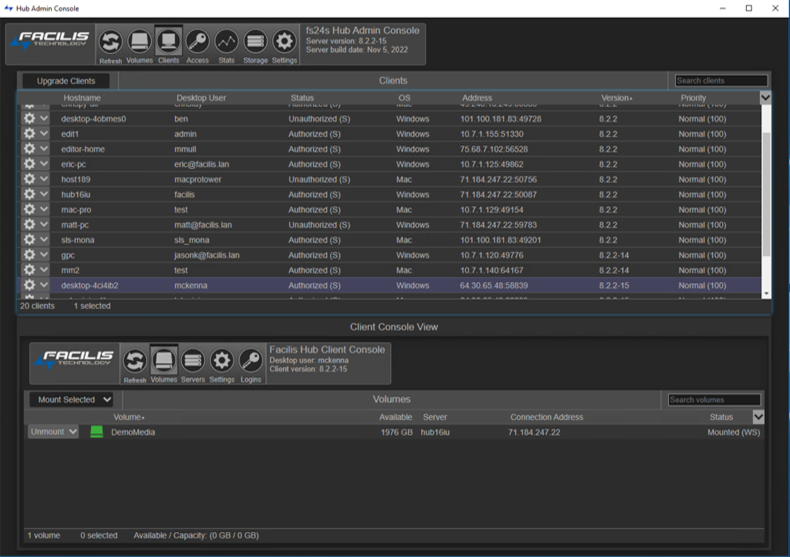790x557 pixels.
Task: Click gear icon for mm2 row
Action: coord(29,269)
